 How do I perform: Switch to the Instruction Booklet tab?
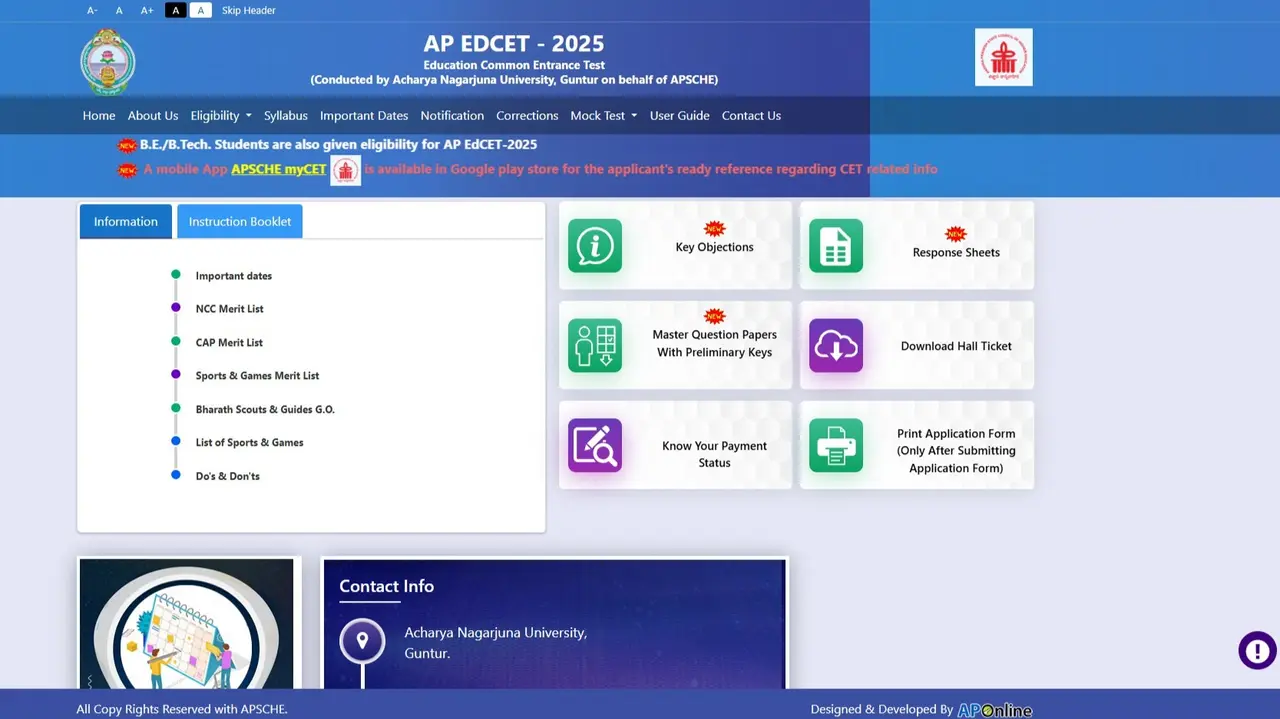(x=239, y=221)
